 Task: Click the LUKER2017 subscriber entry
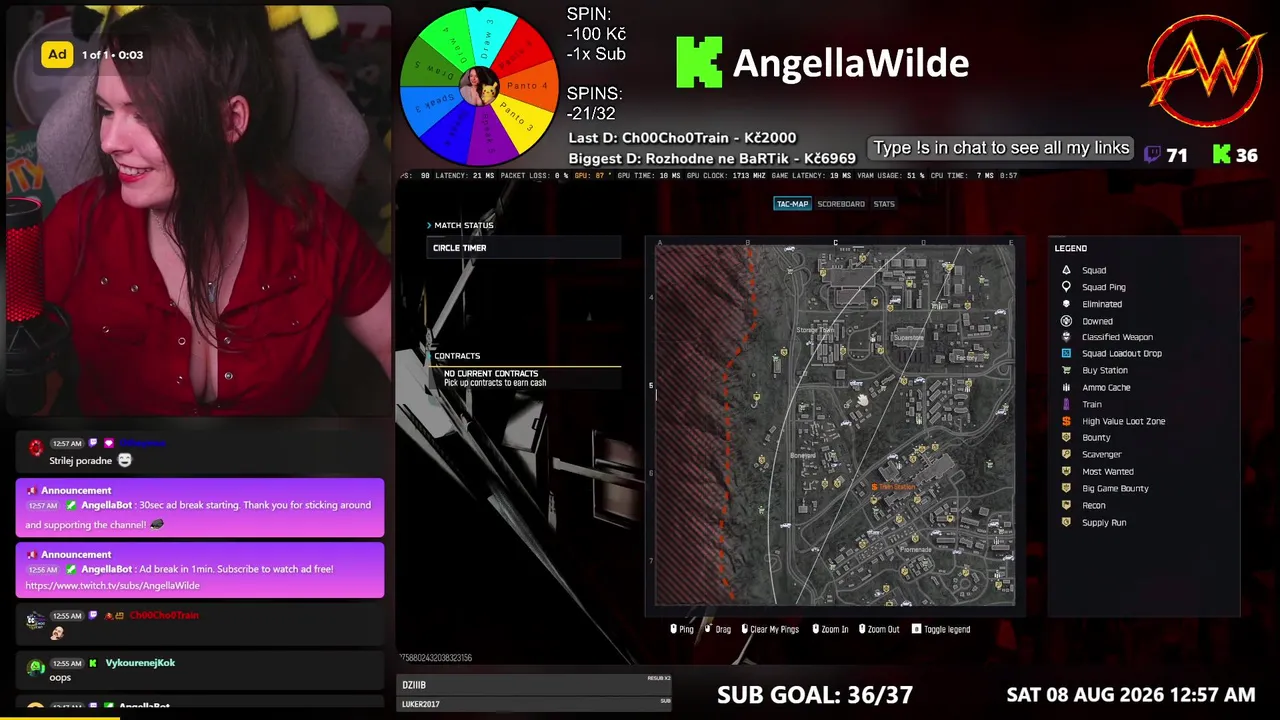(535, 704)
